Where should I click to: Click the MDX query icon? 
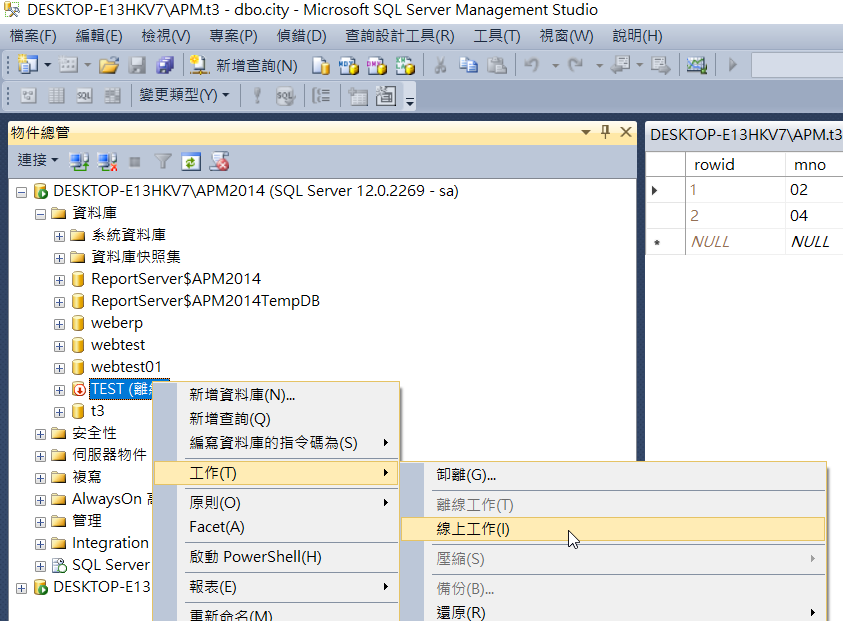[x=348, y=66]
